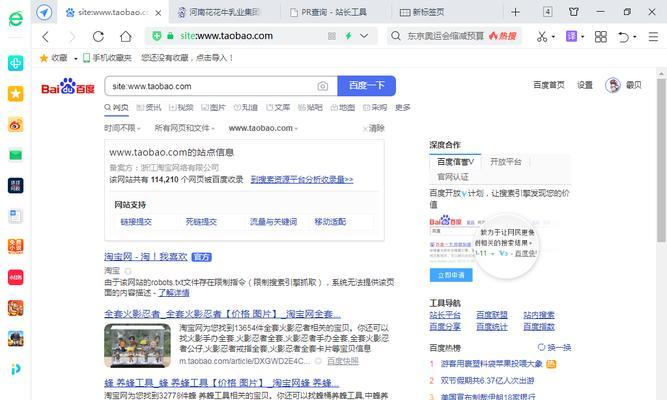Select the 文库 search category
The image size is (667, 400).
278,107
